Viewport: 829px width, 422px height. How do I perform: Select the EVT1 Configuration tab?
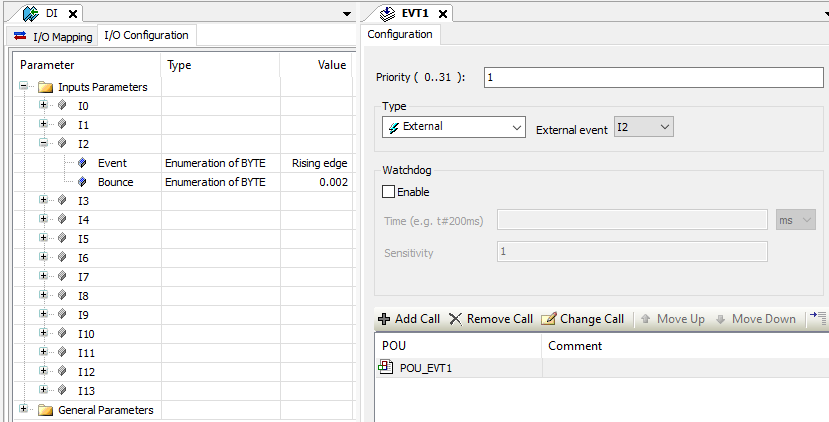[400, 34]
